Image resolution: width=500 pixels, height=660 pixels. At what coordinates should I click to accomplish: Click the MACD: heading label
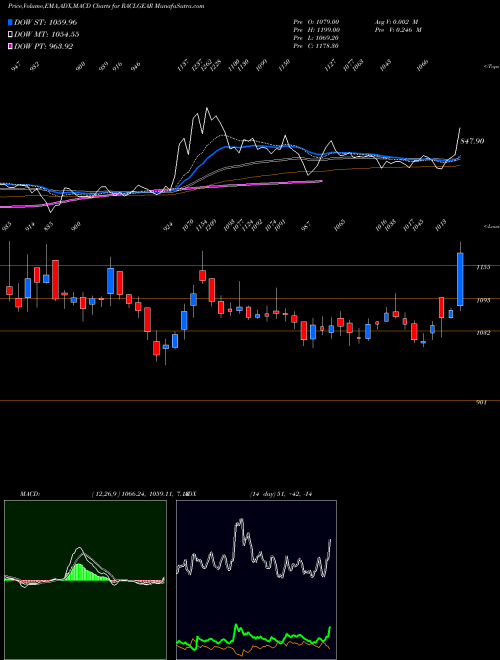pos(29,494)
